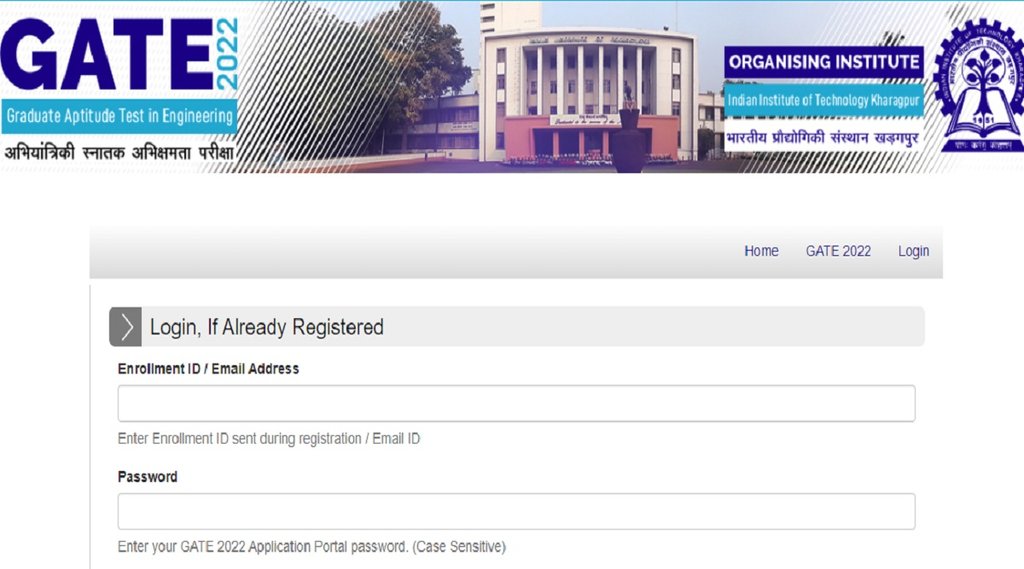Go to GATE 2022 in the navigation bar

[x=838, y=251]
